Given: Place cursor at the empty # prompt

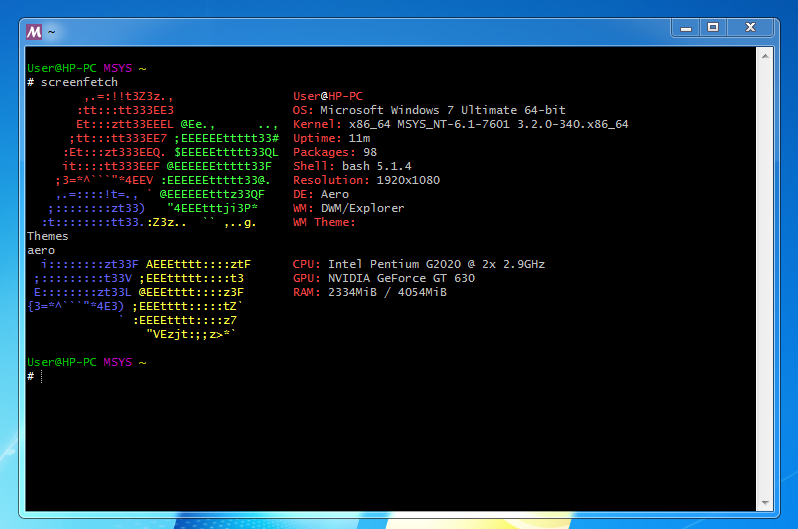Looking at the screenshot, I should pyautogui.click(x=42, y=377).
